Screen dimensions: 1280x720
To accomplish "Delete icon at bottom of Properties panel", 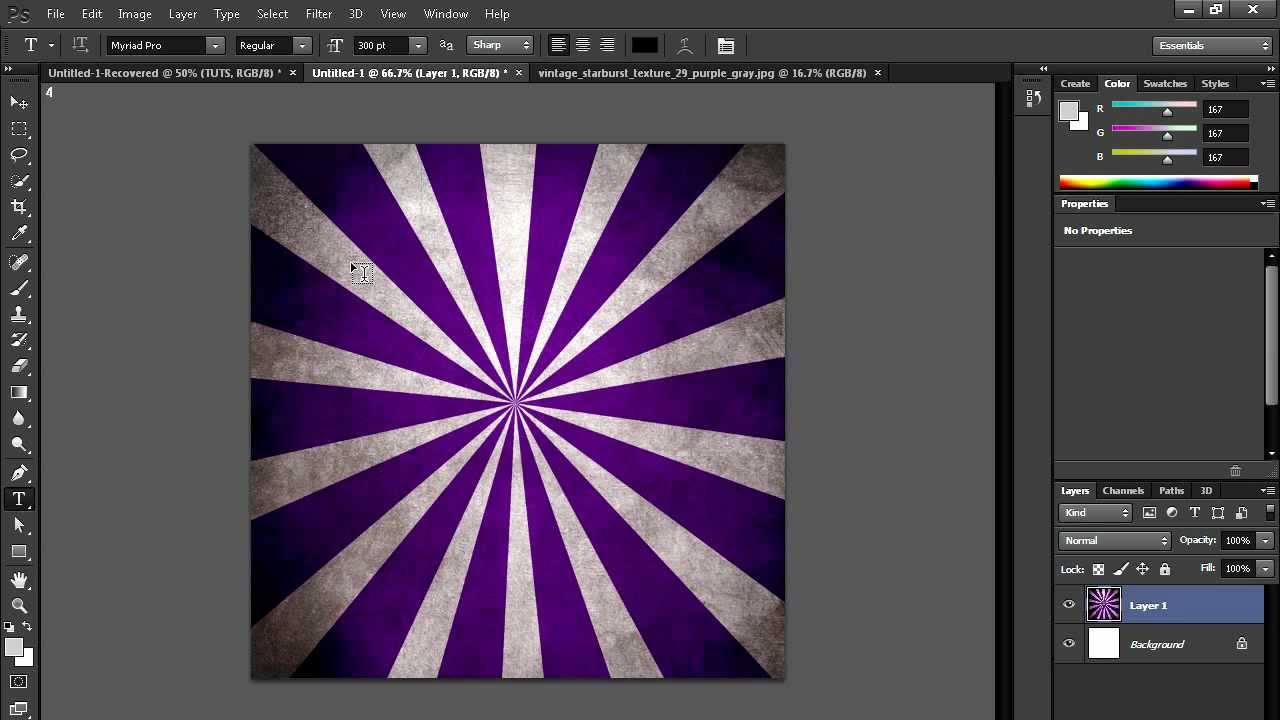I will tap(1235, 471).
